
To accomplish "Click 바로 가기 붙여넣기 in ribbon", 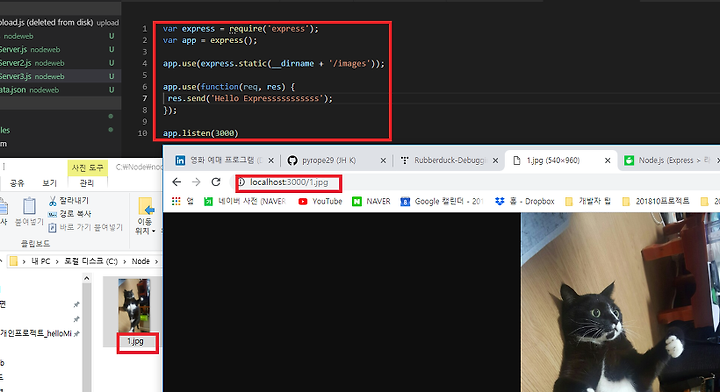I will [x=86, y=227].
